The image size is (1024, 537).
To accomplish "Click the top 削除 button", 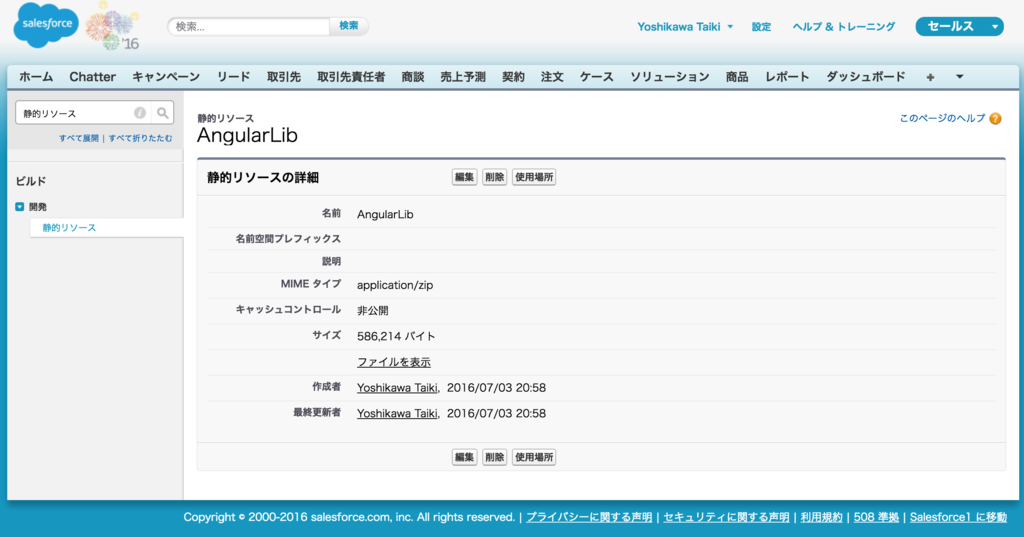I will tap(494, 177).
